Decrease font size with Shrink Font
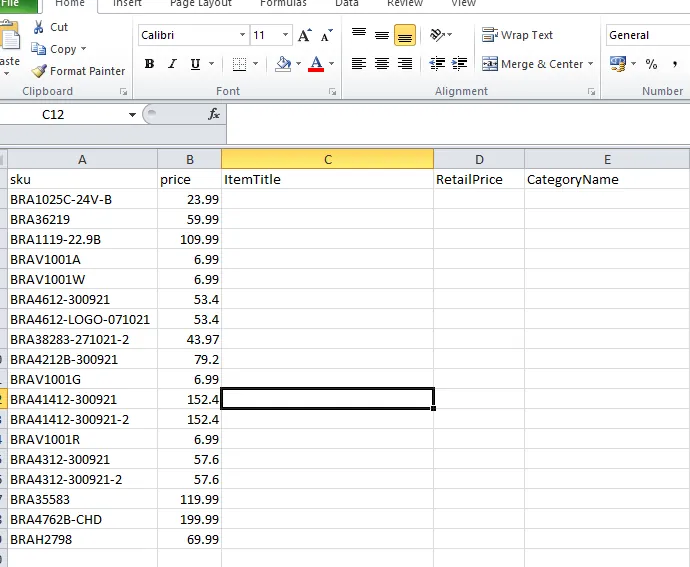Screen dimensions: 690x567 [327, 35]
